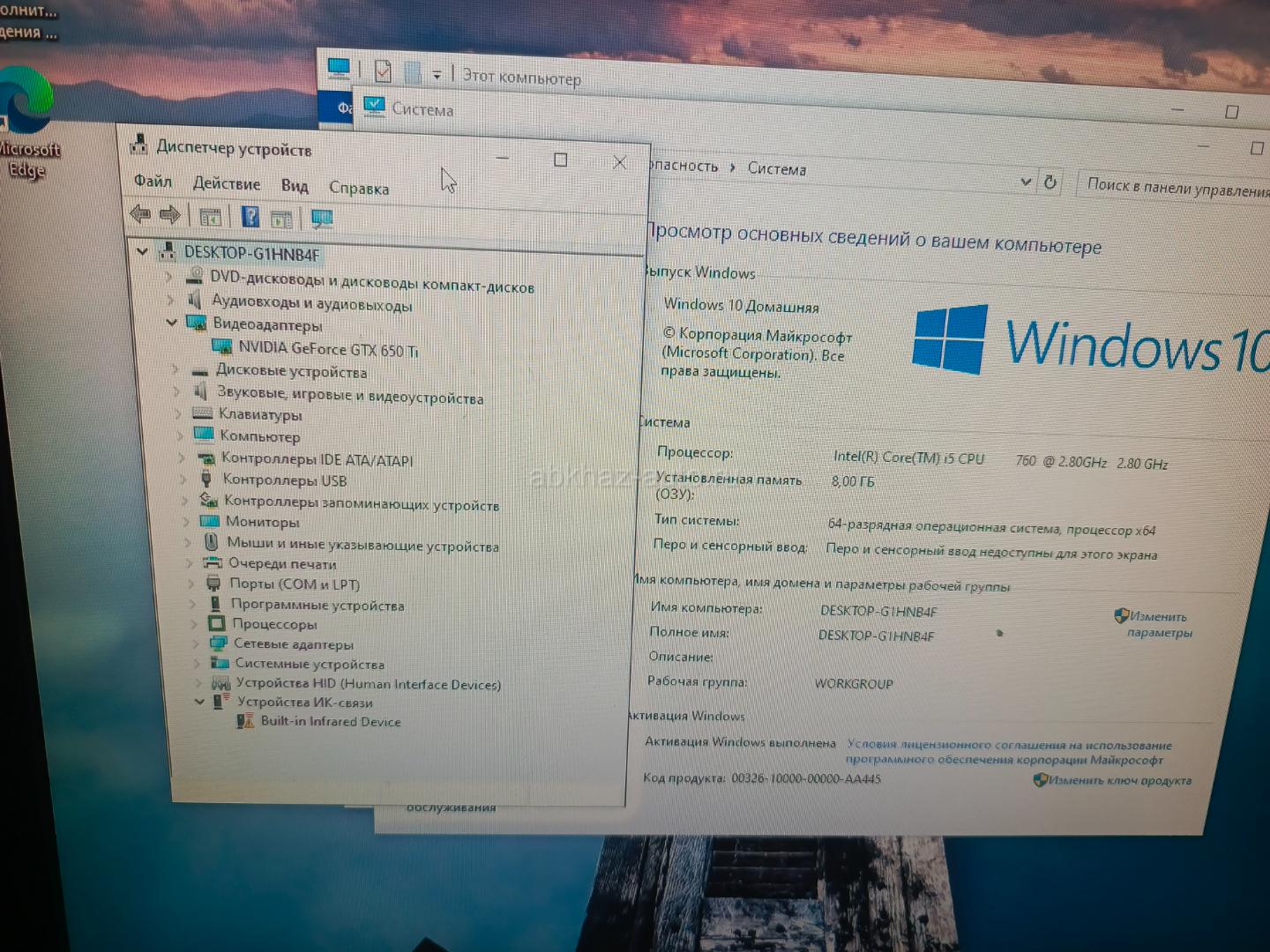
Task: Click the action pane toolbar icon
Action: (281, 219)
